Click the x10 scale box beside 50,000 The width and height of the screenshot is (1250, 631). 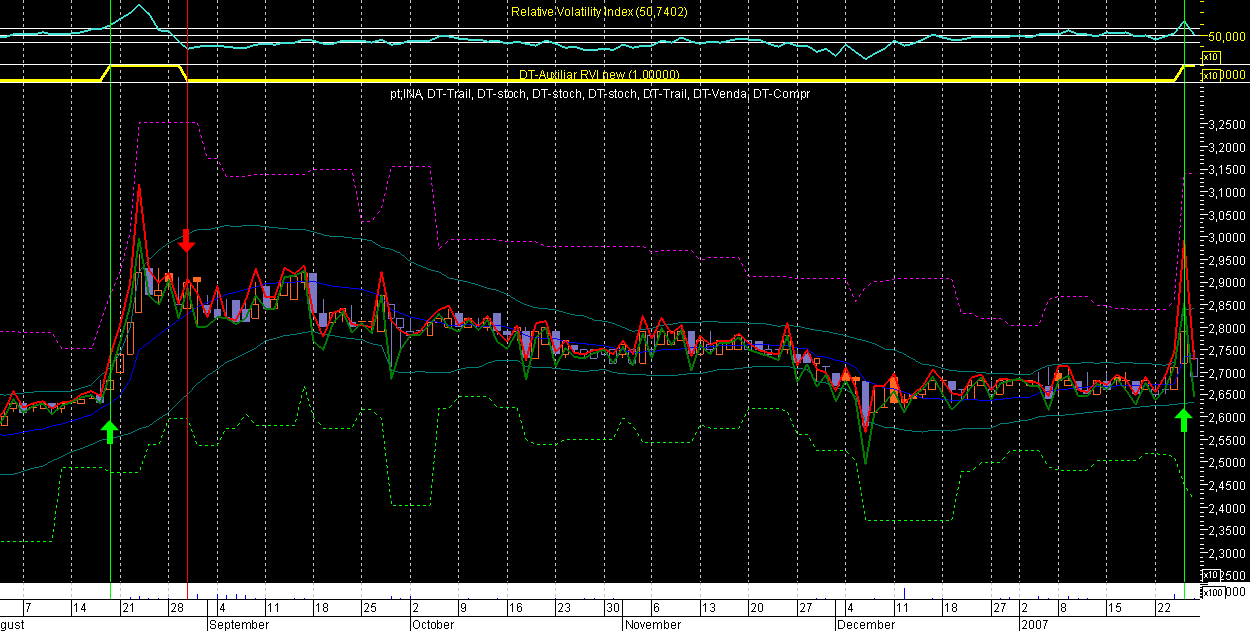tap(1209, 57)
